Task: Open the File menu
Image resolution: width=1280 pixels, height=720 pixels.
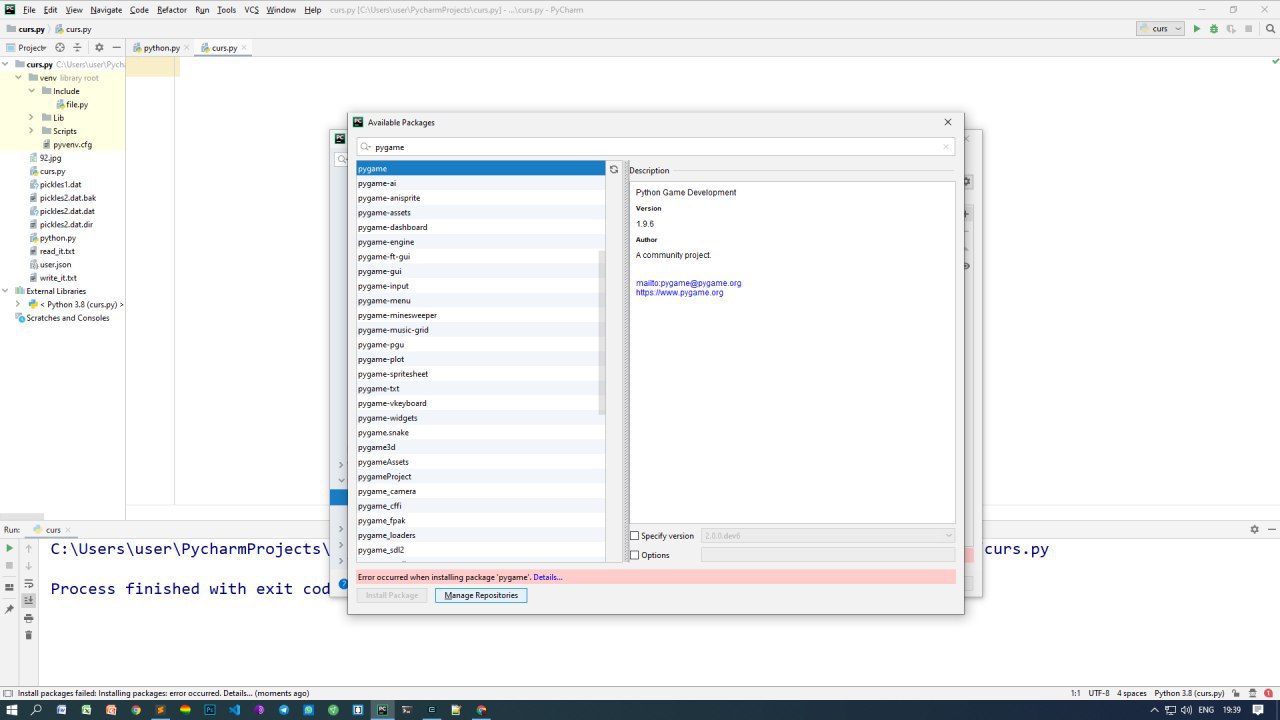Action: coord(29,10)
